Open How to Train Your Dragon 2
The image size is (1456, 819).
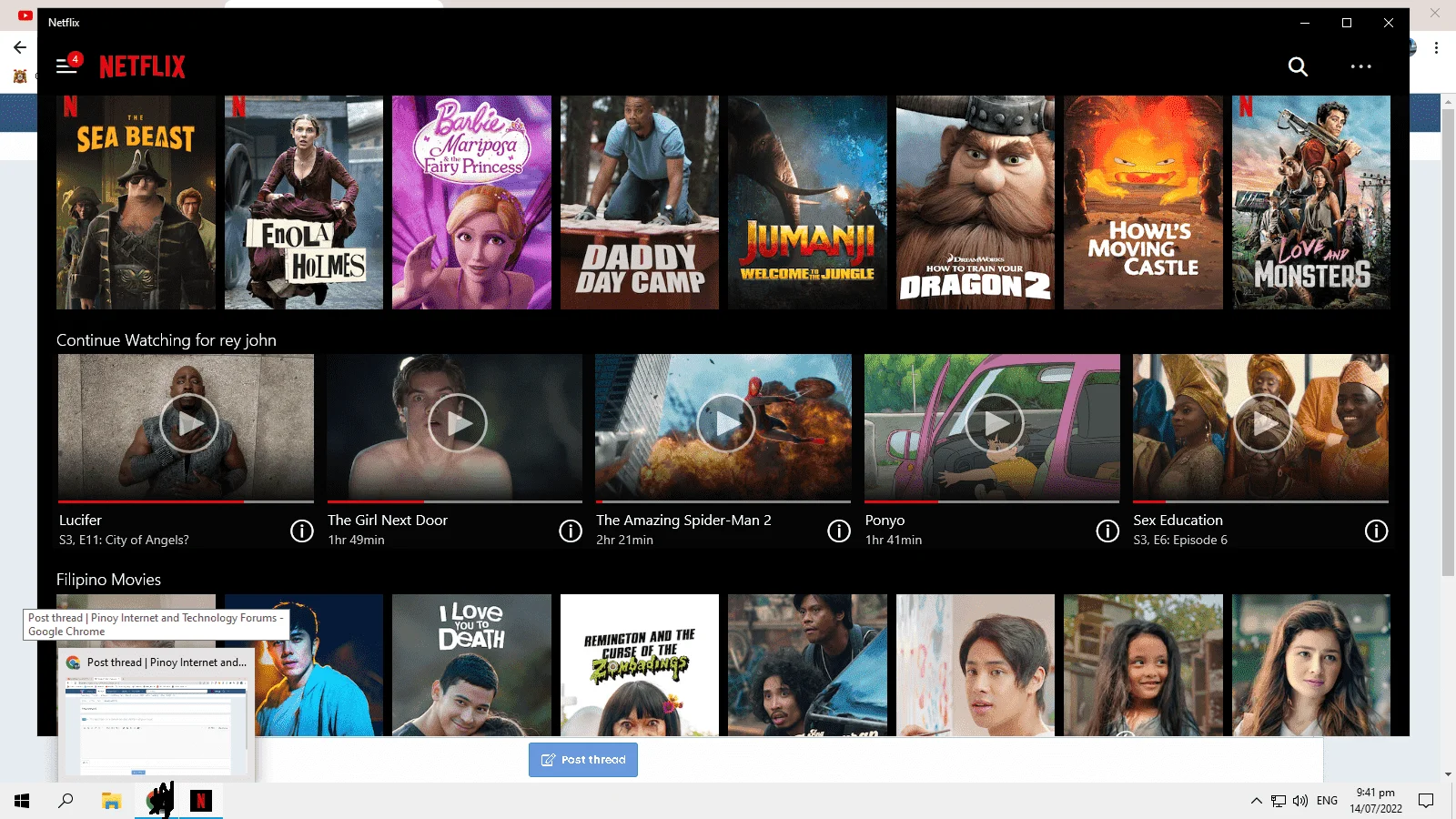(x=976, y=202)
